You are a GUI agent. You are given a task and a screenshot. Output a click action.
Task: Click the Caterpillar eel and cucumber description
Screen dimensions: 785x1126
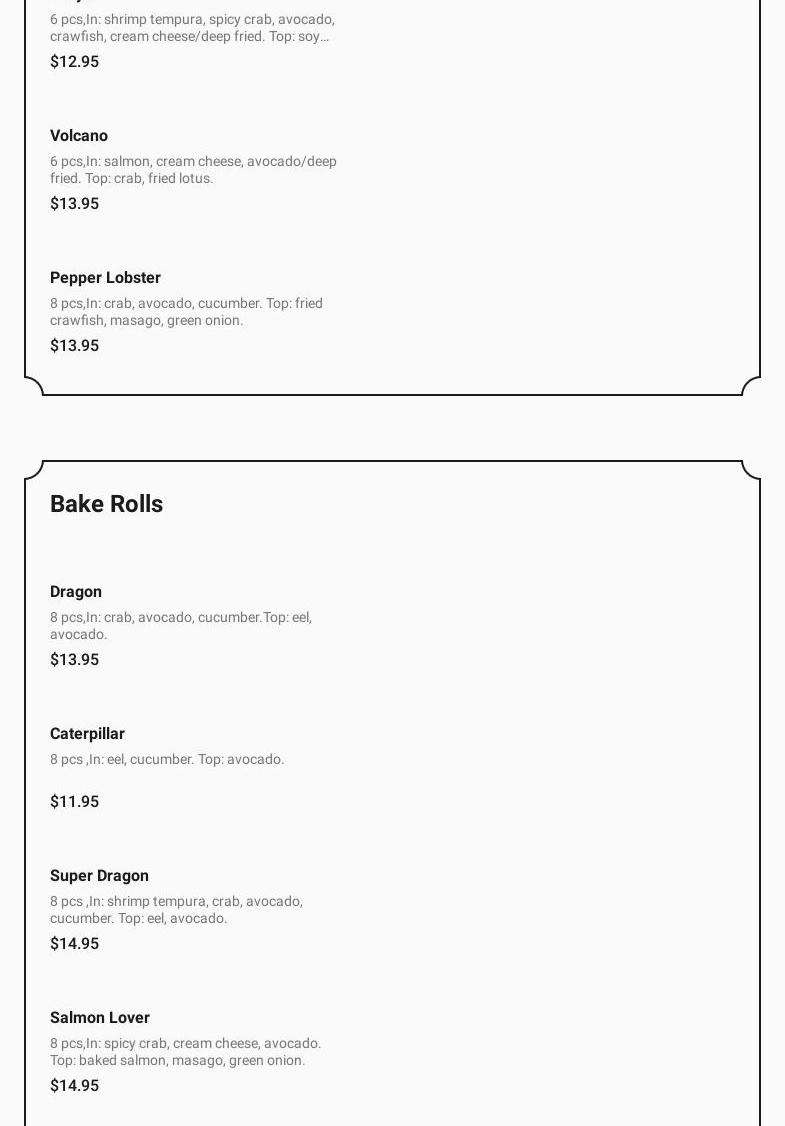click(167, 760)
